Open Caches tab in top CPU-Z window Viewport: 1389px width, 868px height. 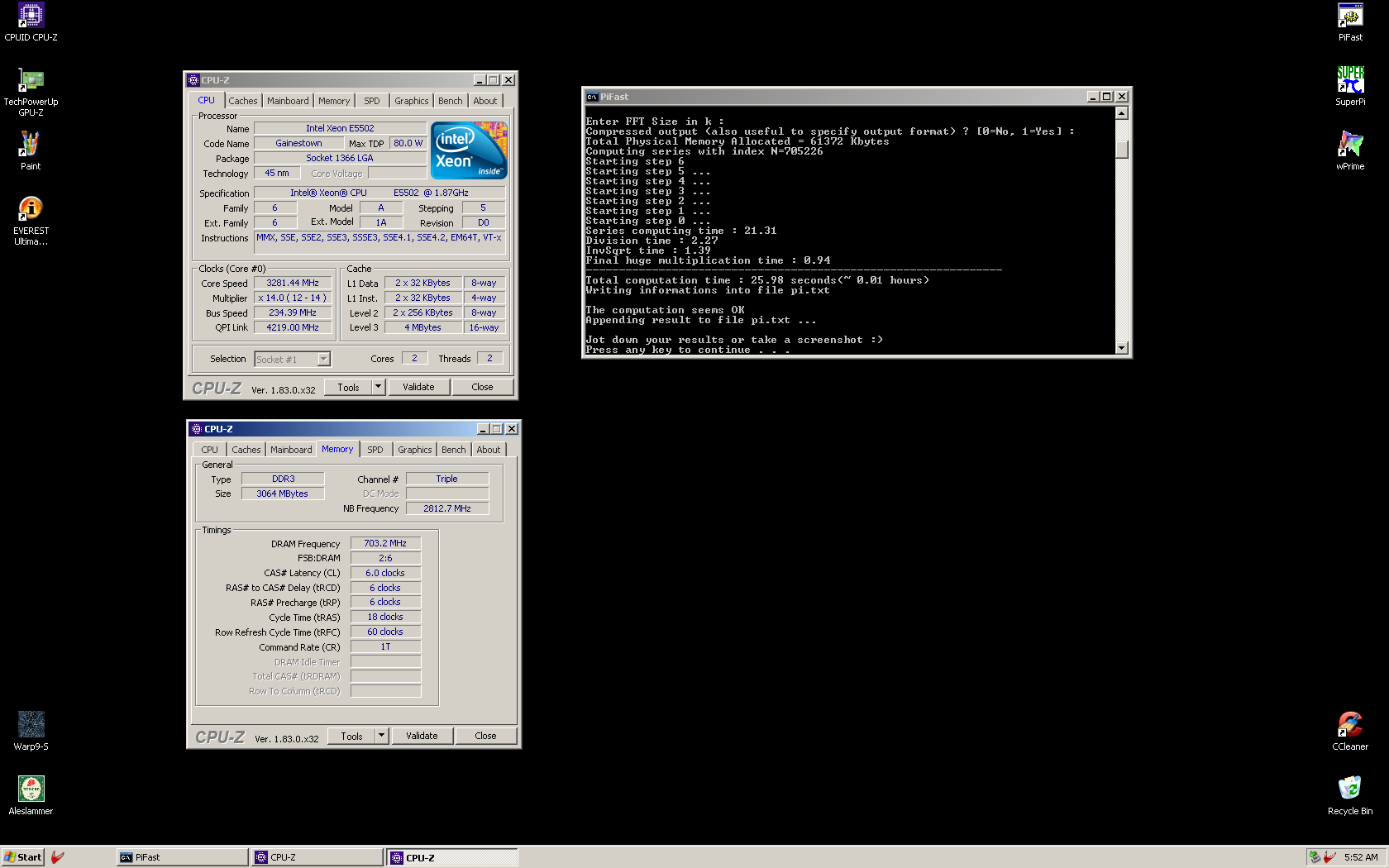tap(243, 101)
